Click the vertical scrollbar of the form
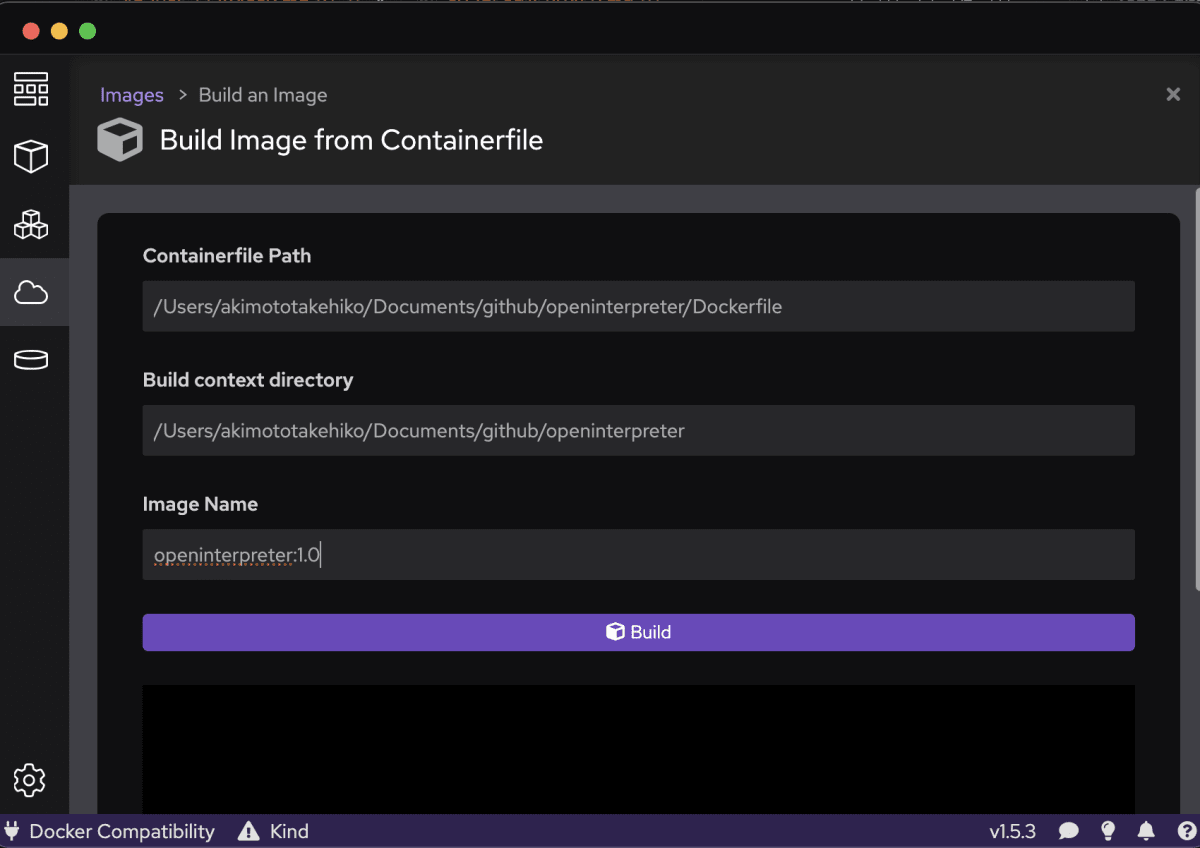The image size is (1200, 848). (x=1198, y=390)
